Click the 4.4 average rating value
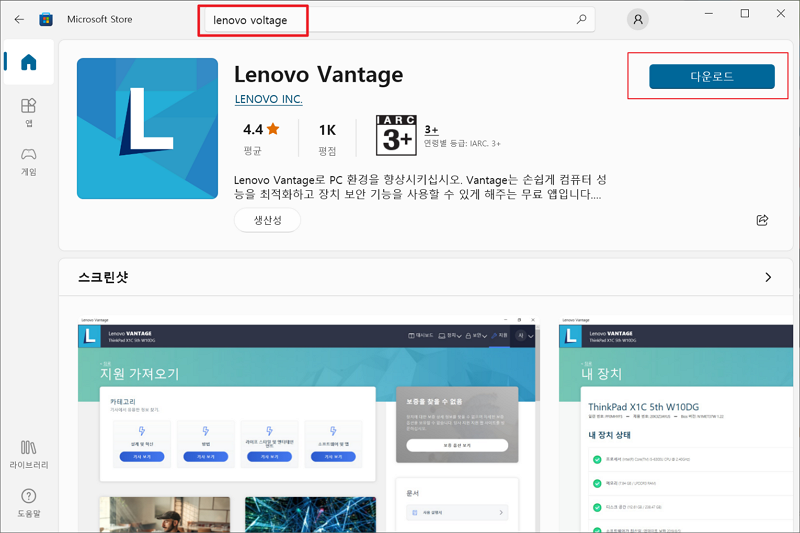 pos(253,130)
